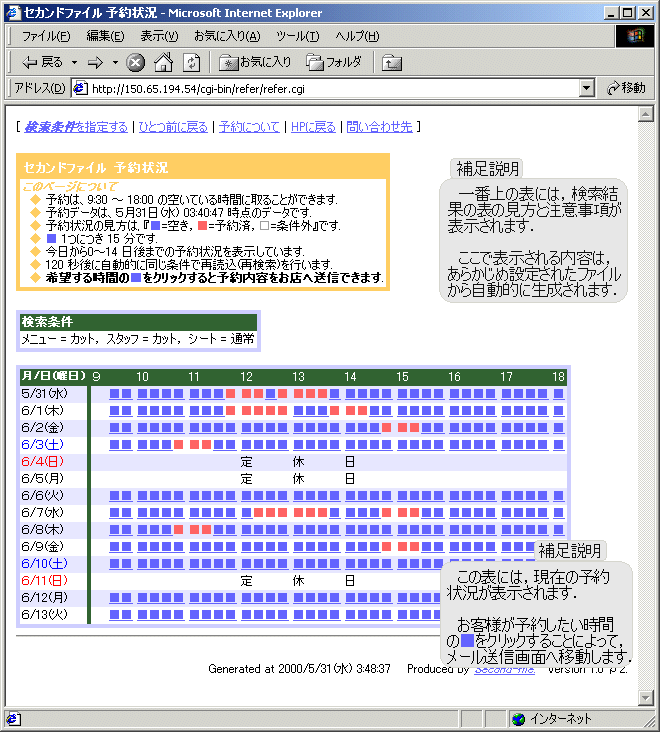The height and width of the screenshot is (732, 660).
Task: Open the ツール(T) menu
Action: point(297,36)
